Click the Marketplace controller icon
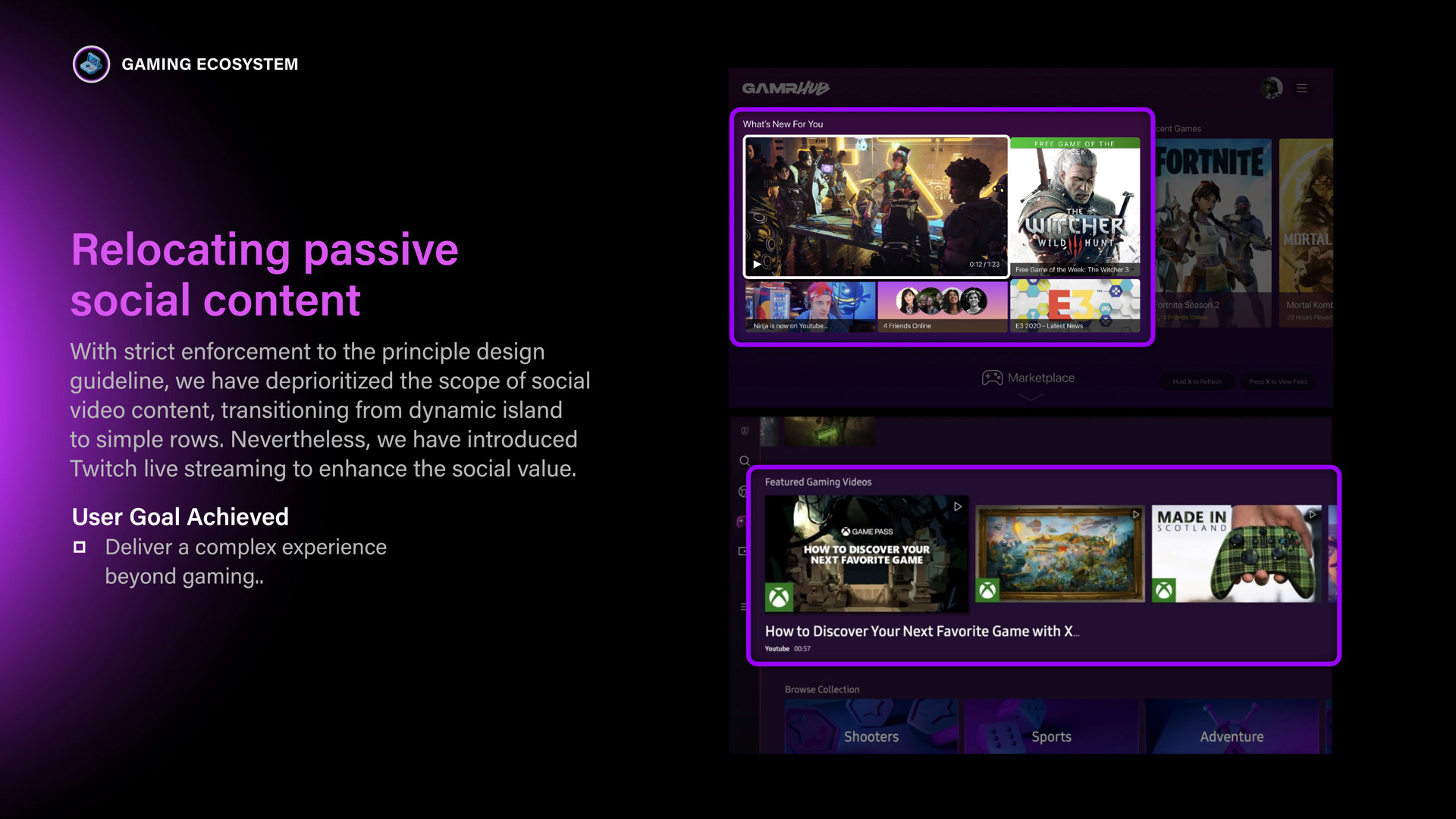 [992, 378]
